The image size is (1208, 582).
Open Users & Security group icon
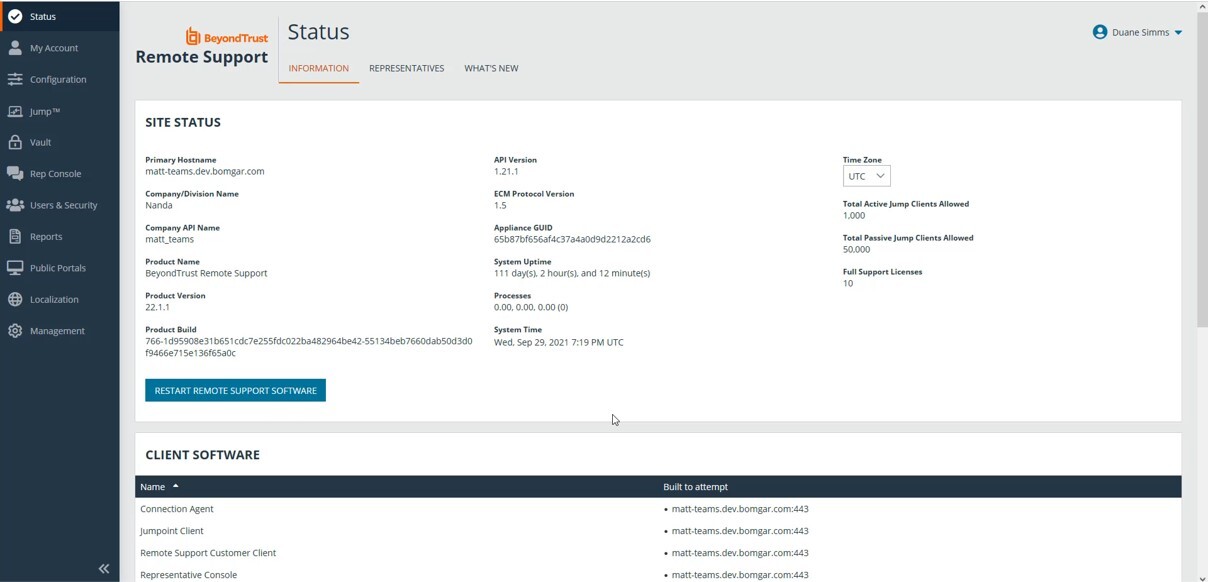coord(15,205)
